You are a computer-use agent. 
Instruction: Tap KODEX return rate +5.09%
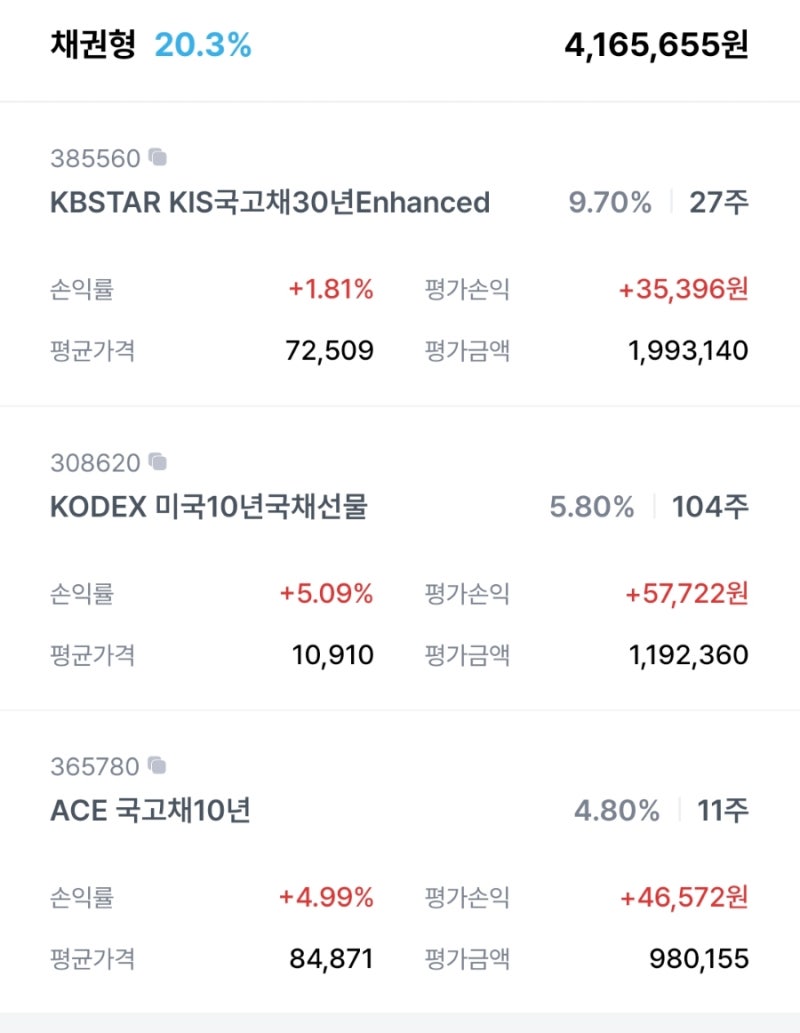[327, 594]
